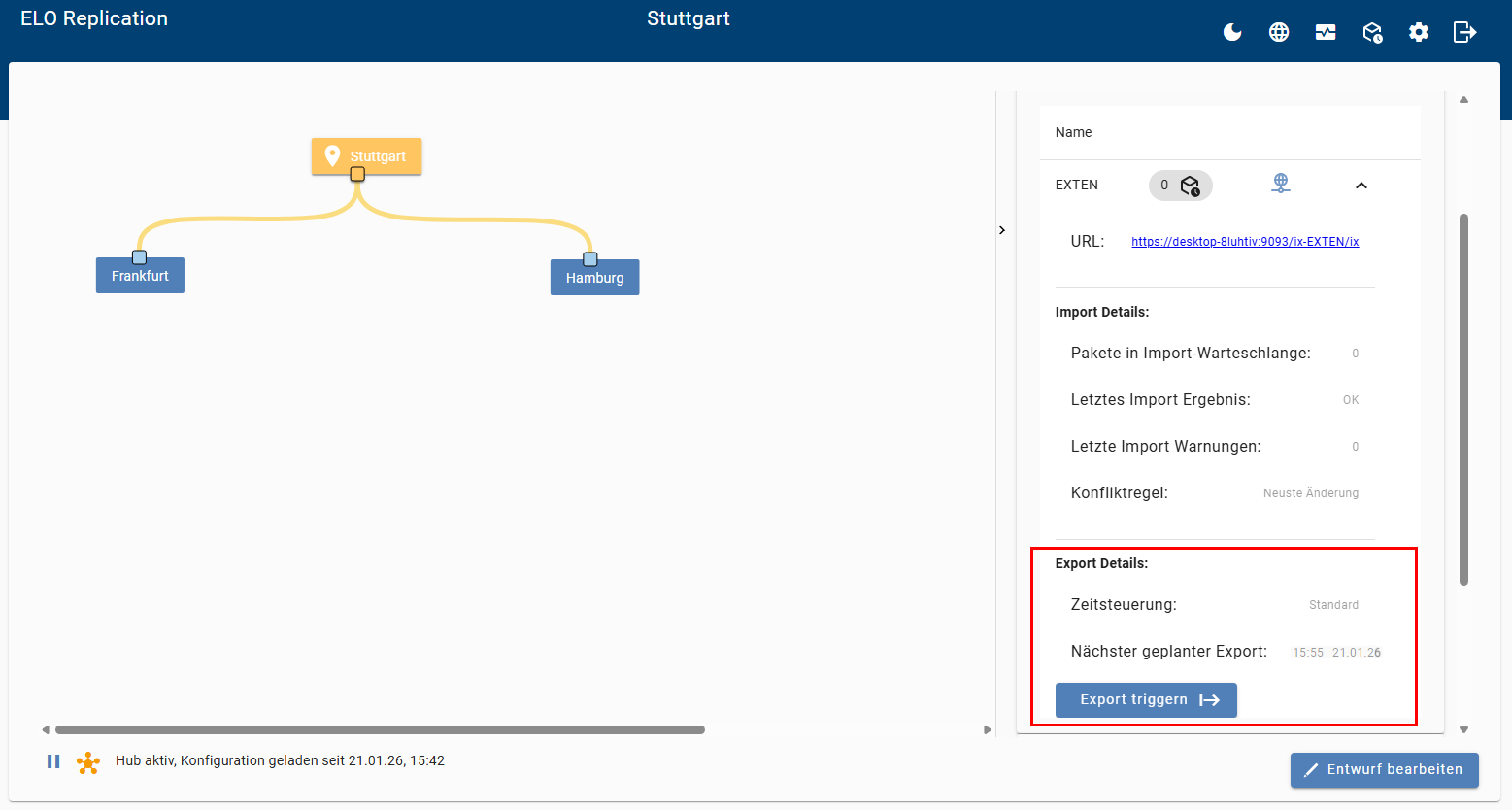Click the orange hub status icon
1512x810 pixels.
[88, 762]
